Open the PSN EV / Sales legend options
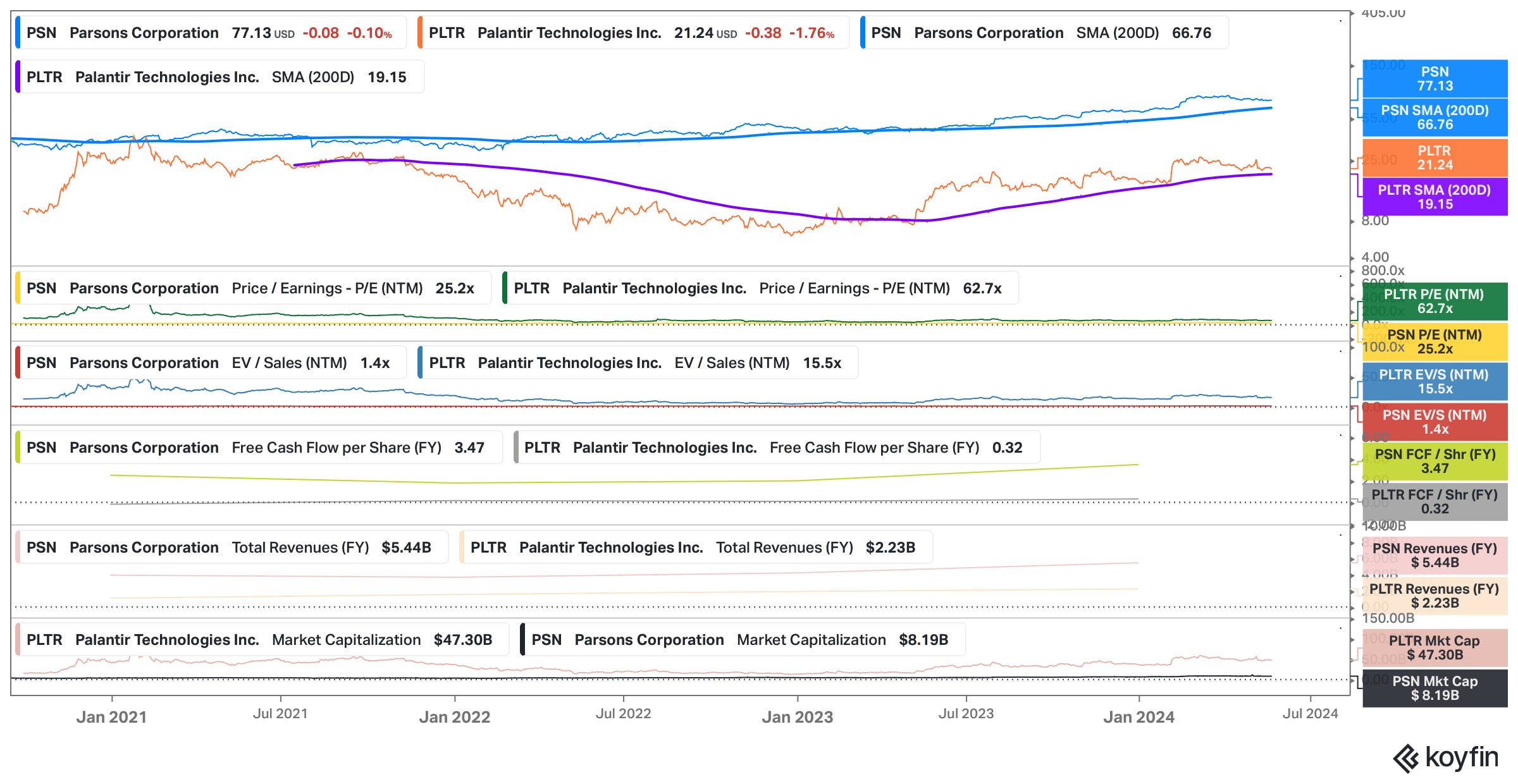Viewport: 1518px width, 784px height. click(210, 363)
